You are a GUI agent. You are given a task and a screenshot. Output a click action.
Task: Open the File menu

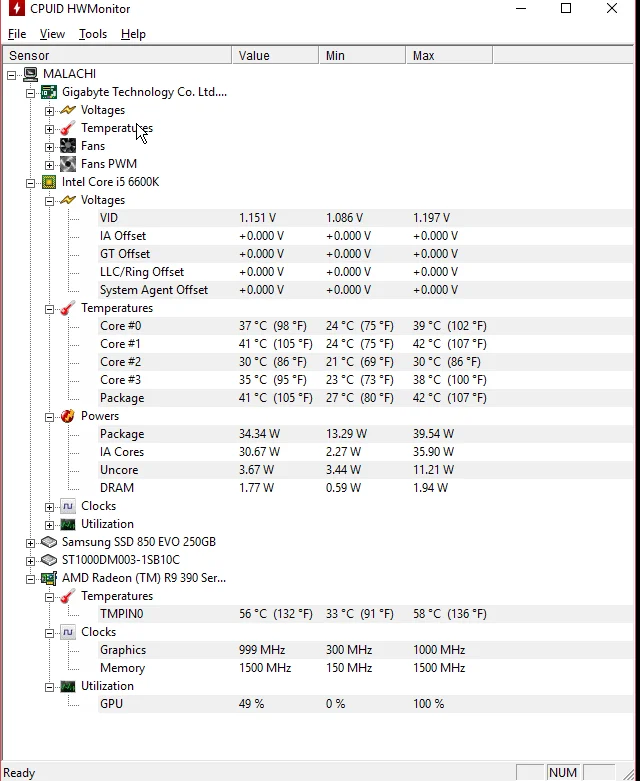[17, 34]
